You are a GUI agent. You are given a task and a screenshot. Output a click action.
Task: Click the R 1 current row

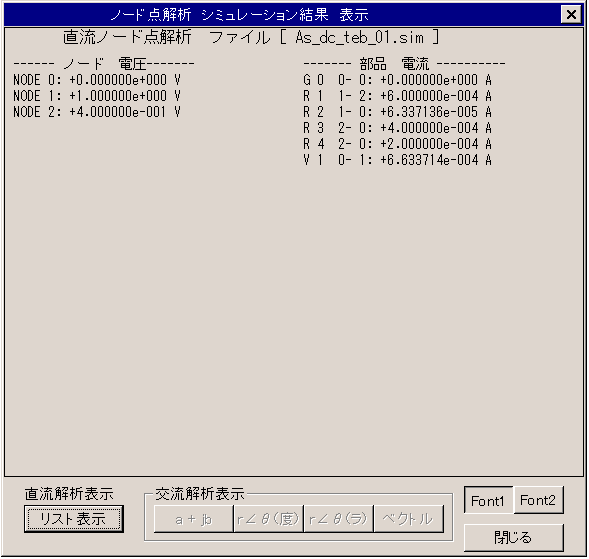pyautogui.click(x=397, y=96)
